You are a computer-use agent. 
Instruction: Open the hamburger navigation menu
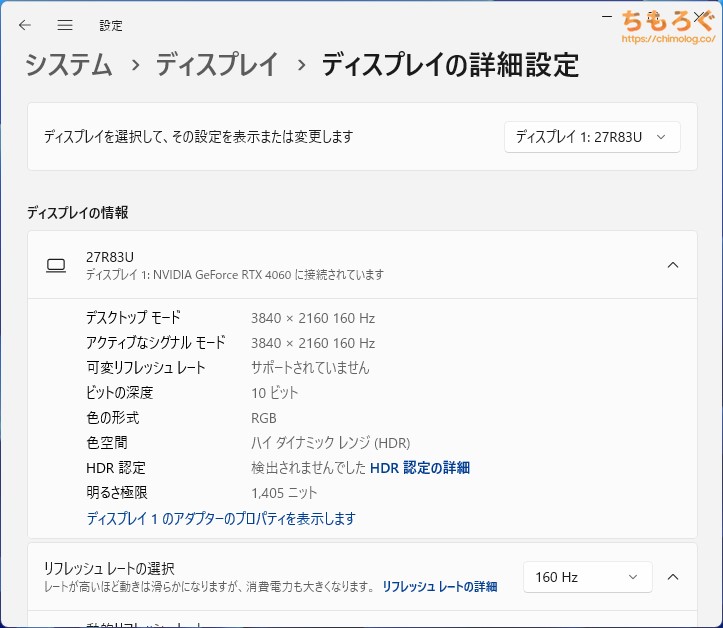click(x=65, y=25)
